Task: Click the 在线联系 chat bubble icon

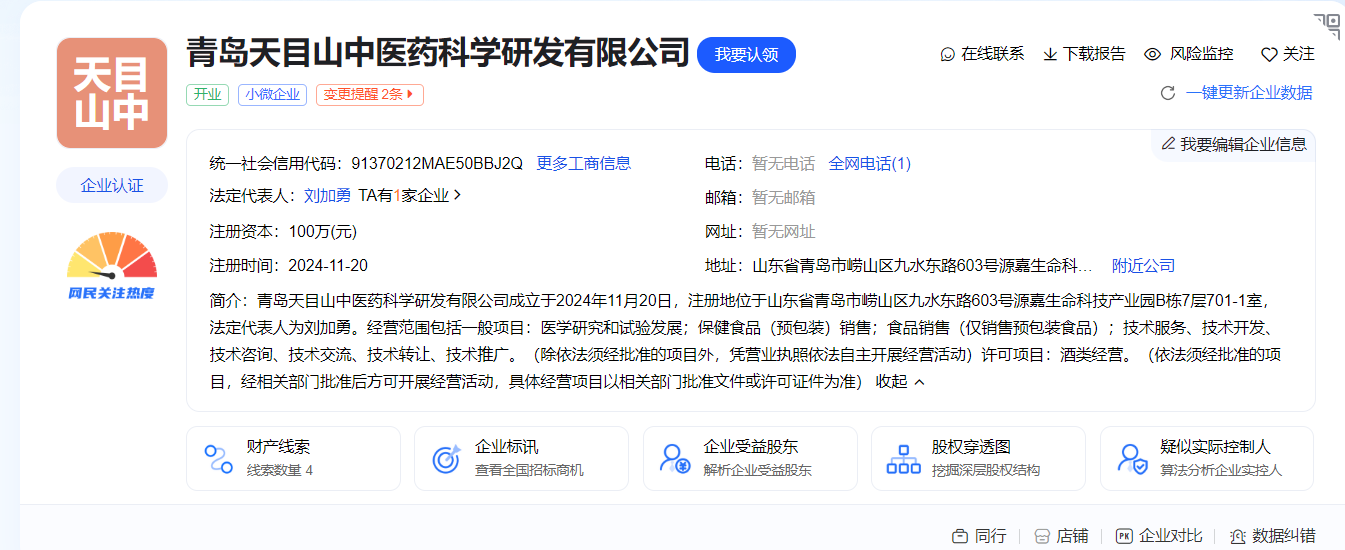Action: pyautogui.click(x=948, y=54)
